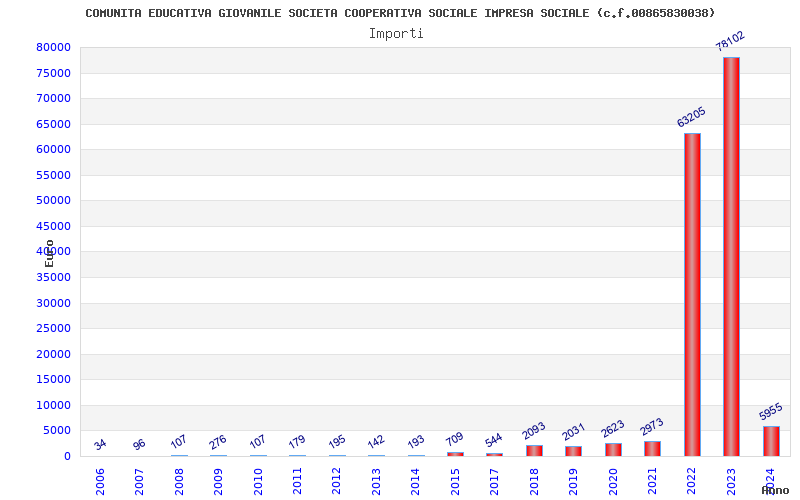Screen dimensions: 800x500
Task: Click the 75000 y-axis label
Action: point(54,73)
